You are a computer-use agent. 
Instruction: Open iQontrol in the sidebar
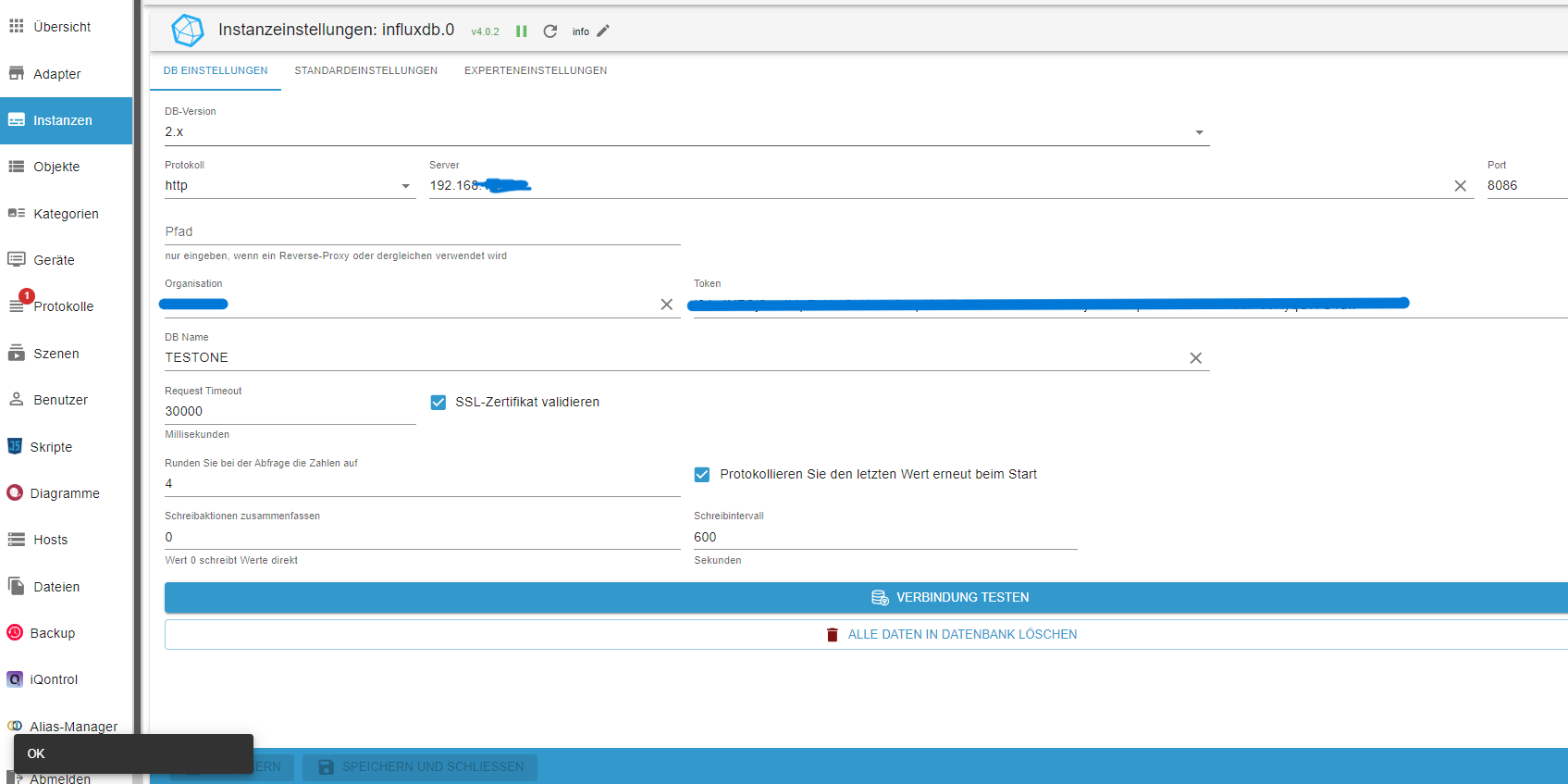67,679
